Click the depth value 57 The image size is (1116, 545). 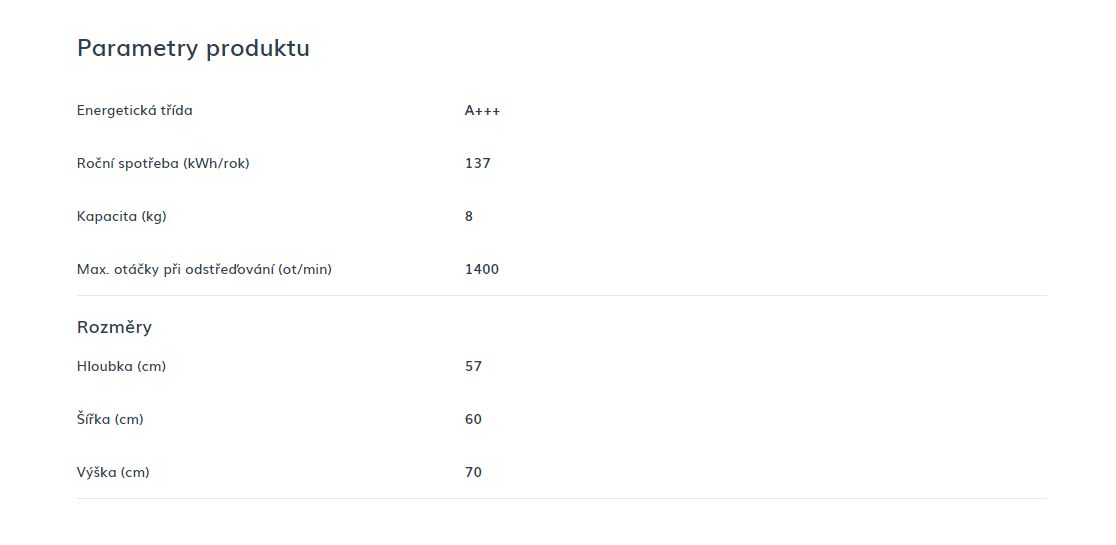(x=473, y=366)
